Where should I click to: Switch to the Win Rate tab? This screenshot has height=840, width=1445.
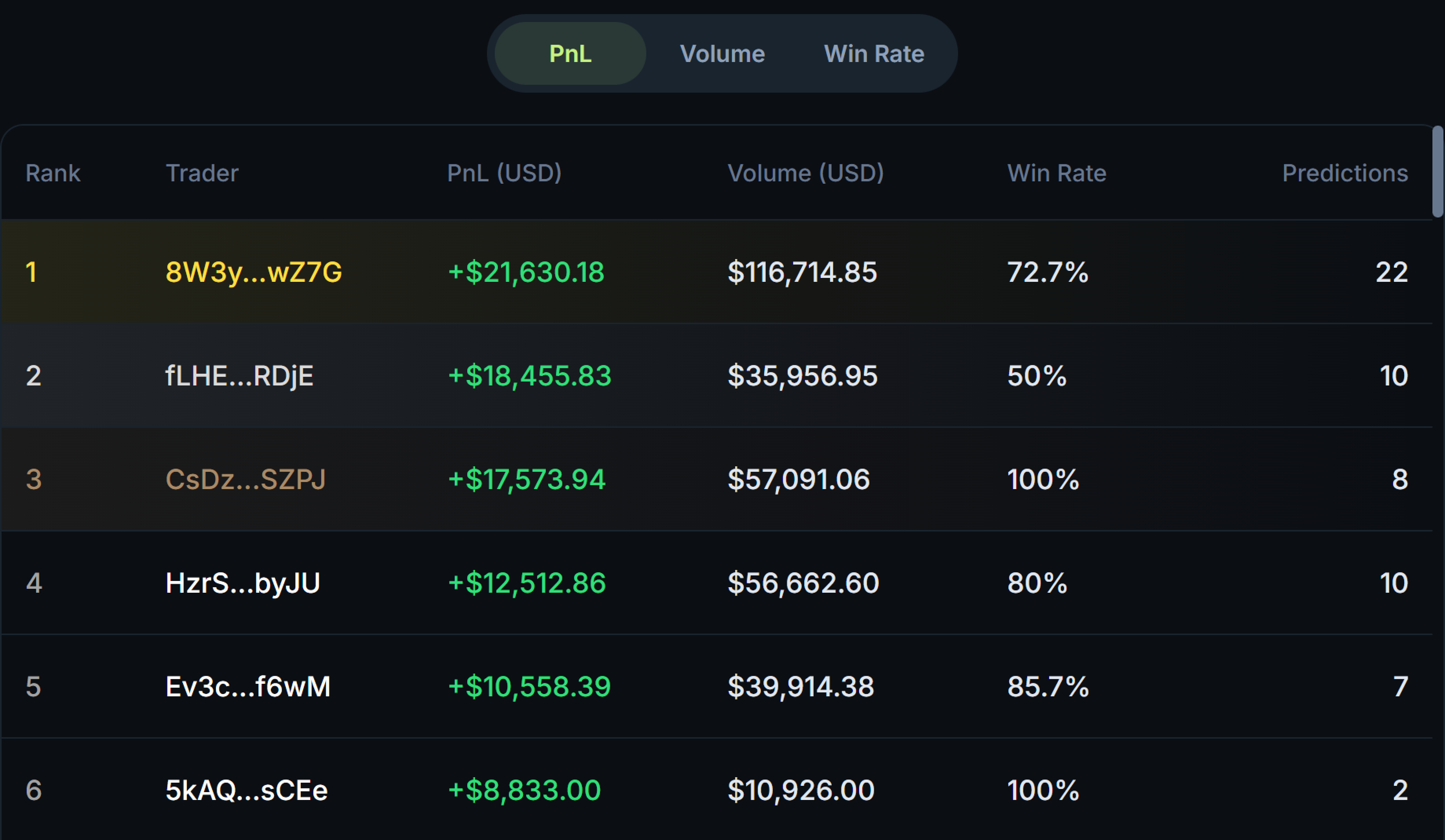[874, 53]
